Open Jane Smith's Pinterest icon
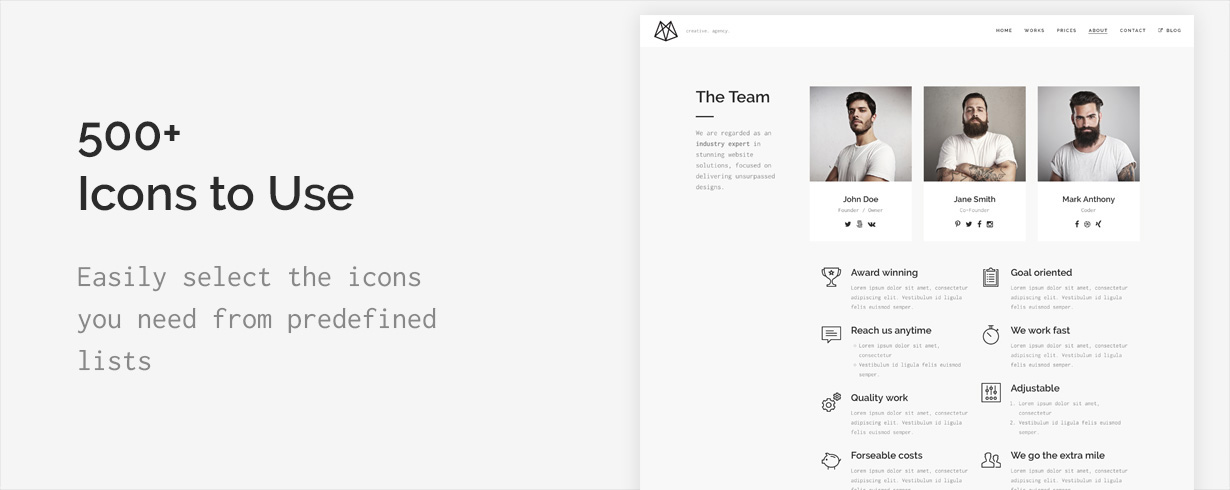1230x490 pixels. (957, 224)
